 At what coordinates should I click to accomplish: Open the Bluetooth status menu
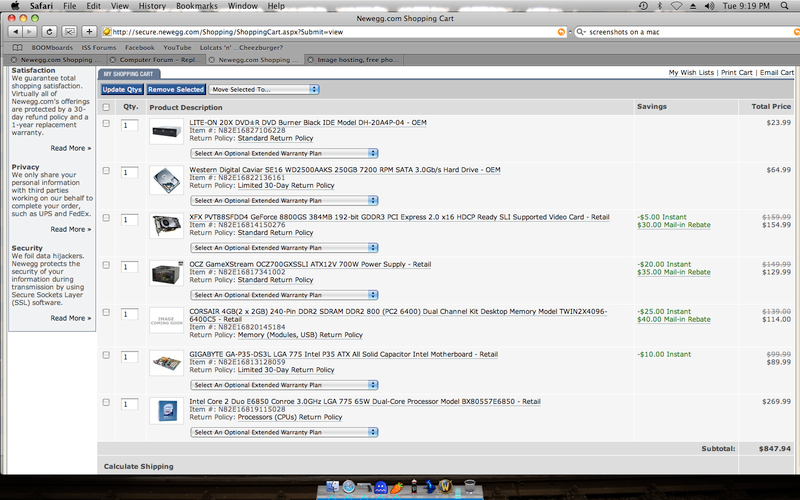coord(659,6)
